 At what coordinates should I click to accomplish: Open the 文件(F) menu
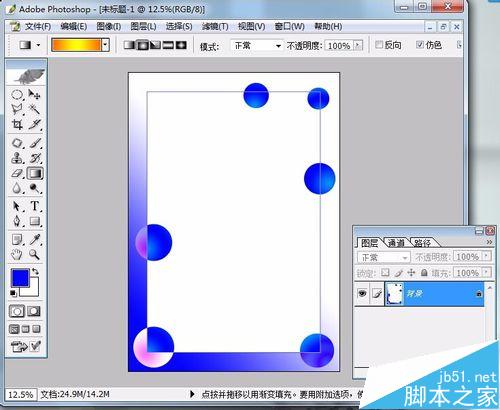(x=37, y=26)
